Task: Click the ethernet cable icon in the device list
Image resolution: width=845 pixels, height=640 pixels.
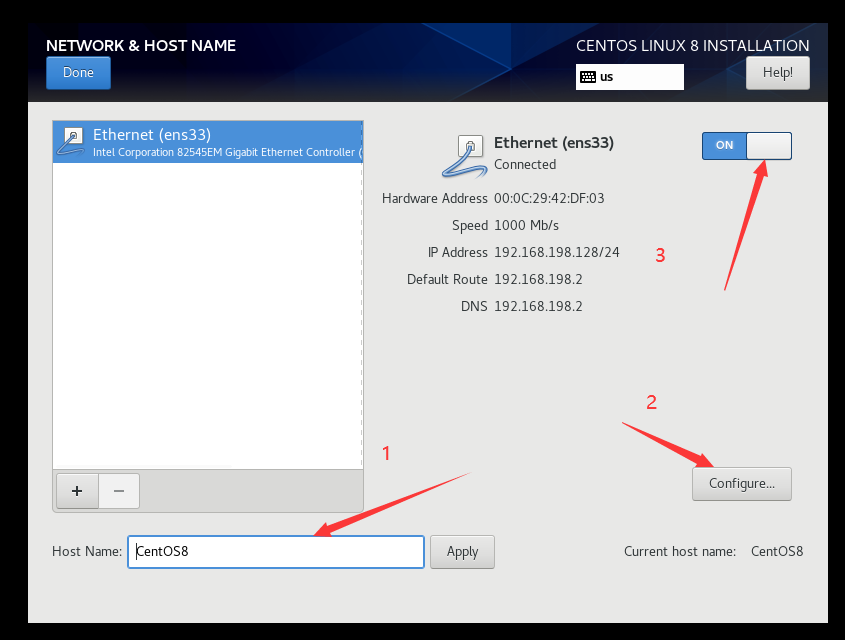Action: [71, 142]
